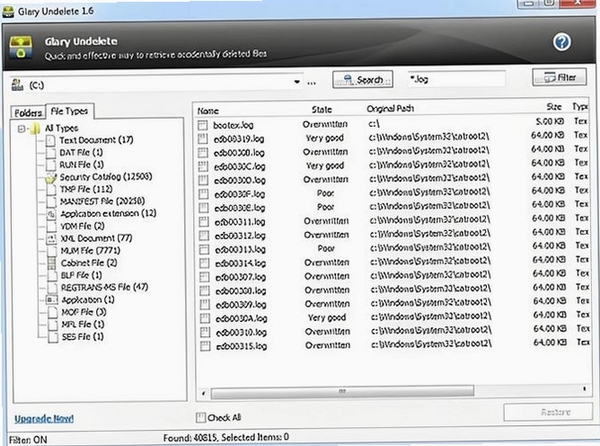Viewport: 600px width, 446px height.
Task: Click the horizontal scrollbar thumb in file list
Action: 342,392
